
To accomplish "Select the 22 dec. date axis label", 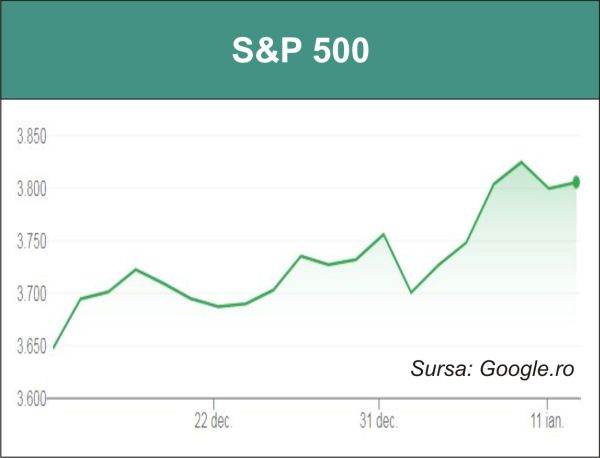I will coord(214,421).
